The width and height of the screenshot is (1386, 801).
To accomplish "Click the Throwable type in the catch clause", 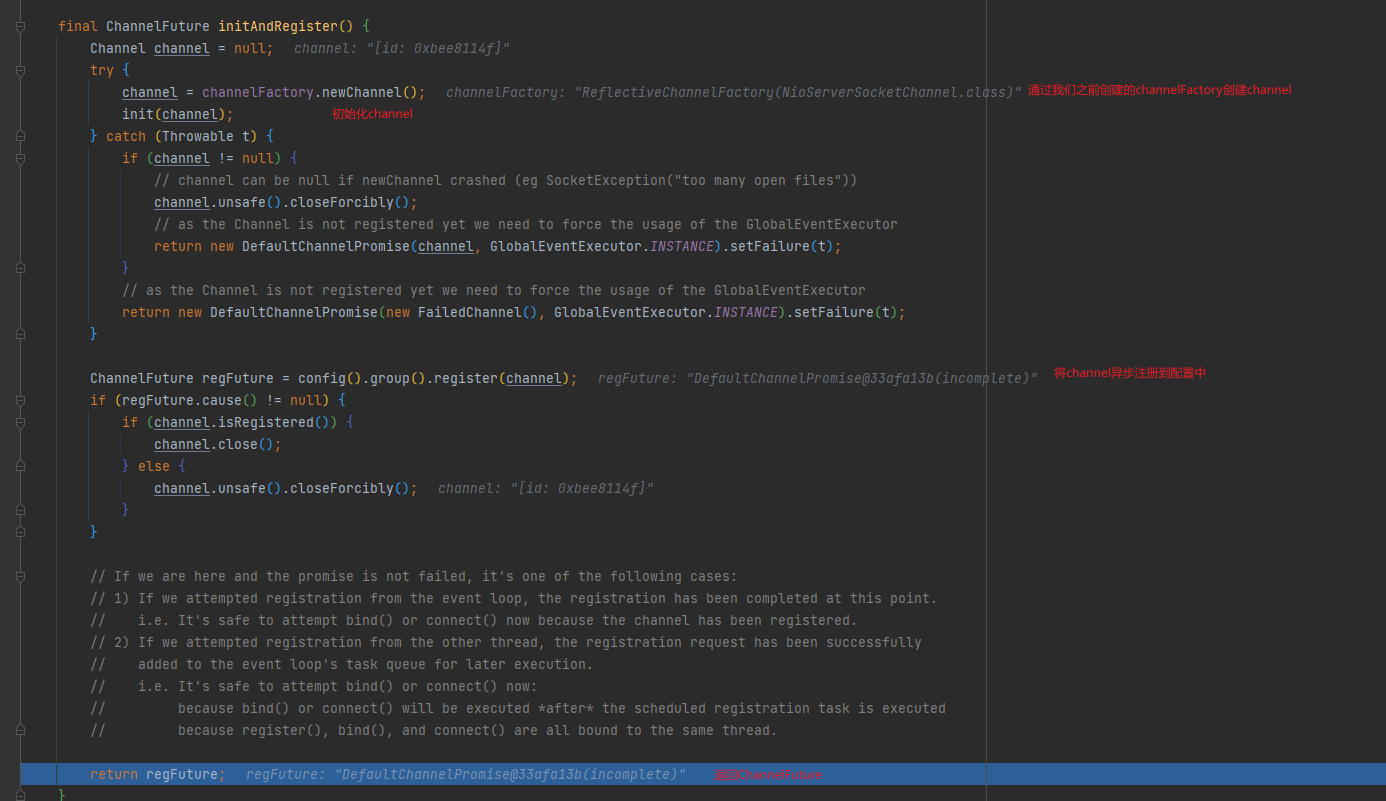I will [x=198, y=137].
